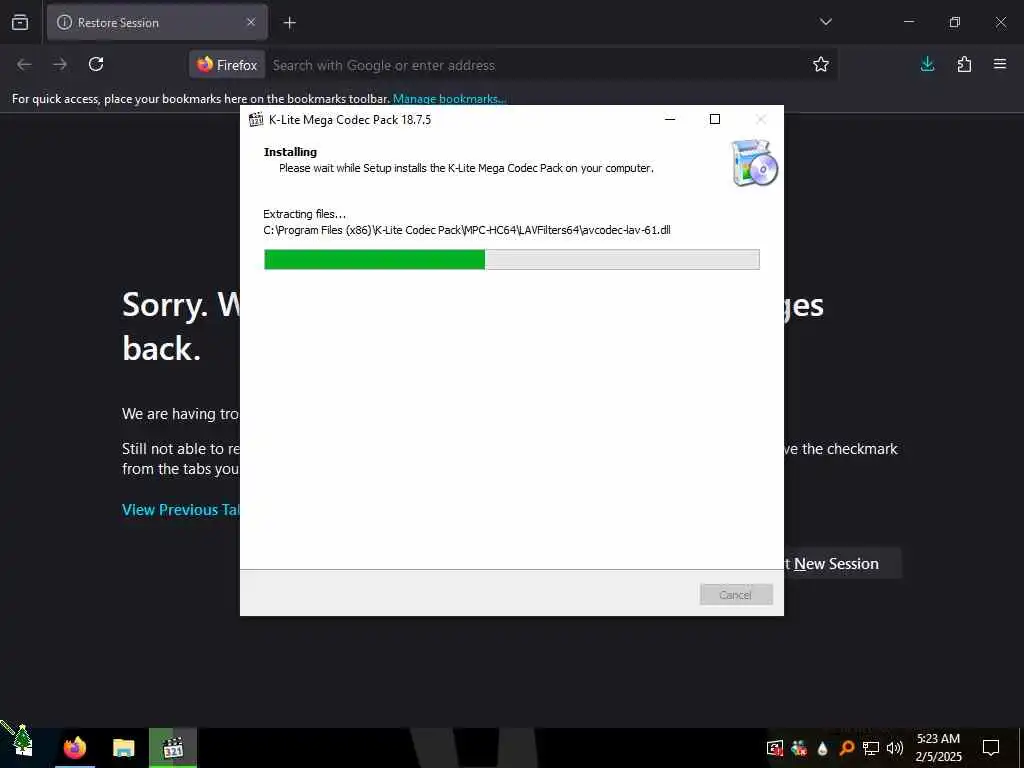
Task: Go back with the back arrow
Action: pos(24,64)
